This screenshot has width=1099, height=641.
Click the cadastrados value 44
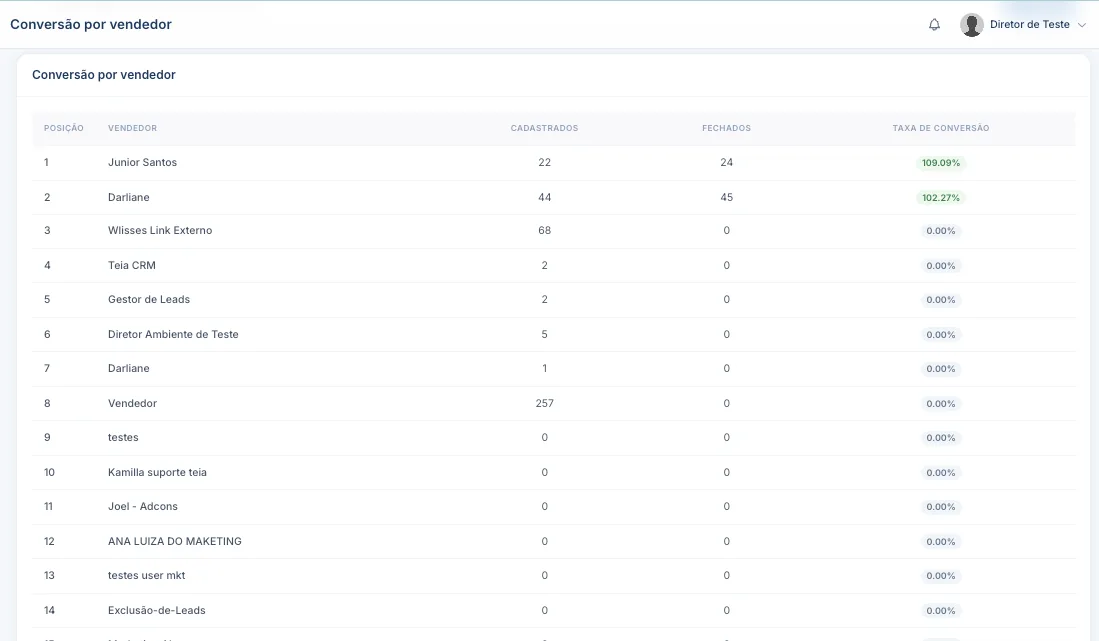click(545, 198)
